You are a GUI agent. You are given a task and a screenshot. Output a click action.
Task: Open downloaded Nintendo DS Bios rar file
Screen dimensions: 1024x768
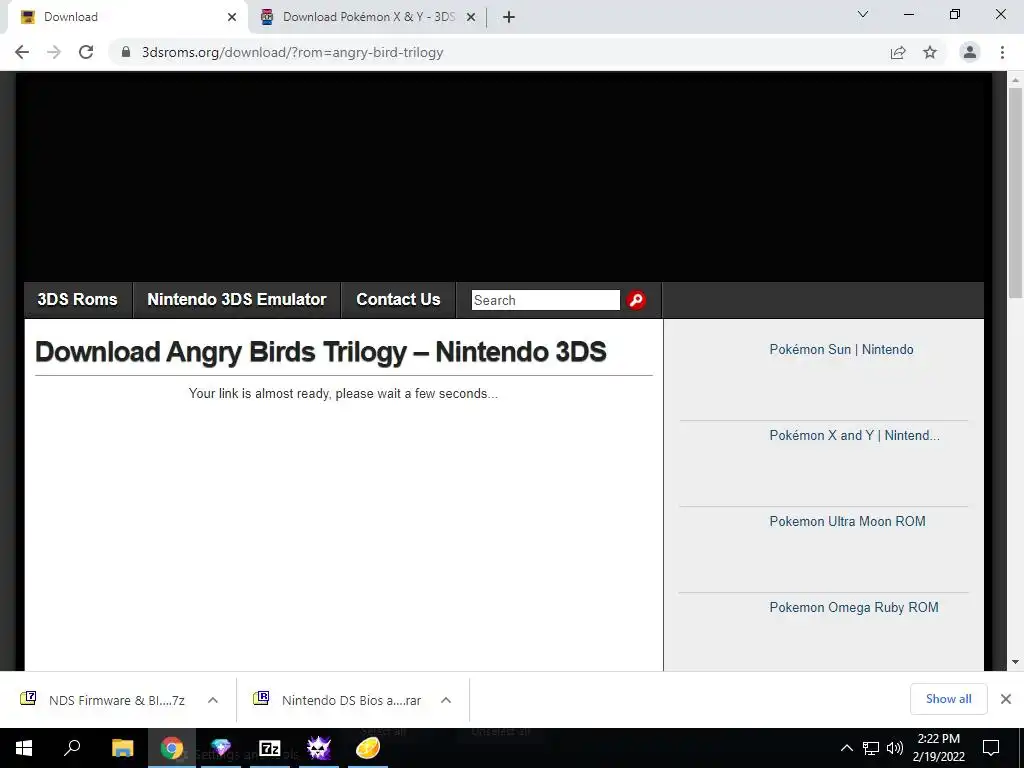338,700
